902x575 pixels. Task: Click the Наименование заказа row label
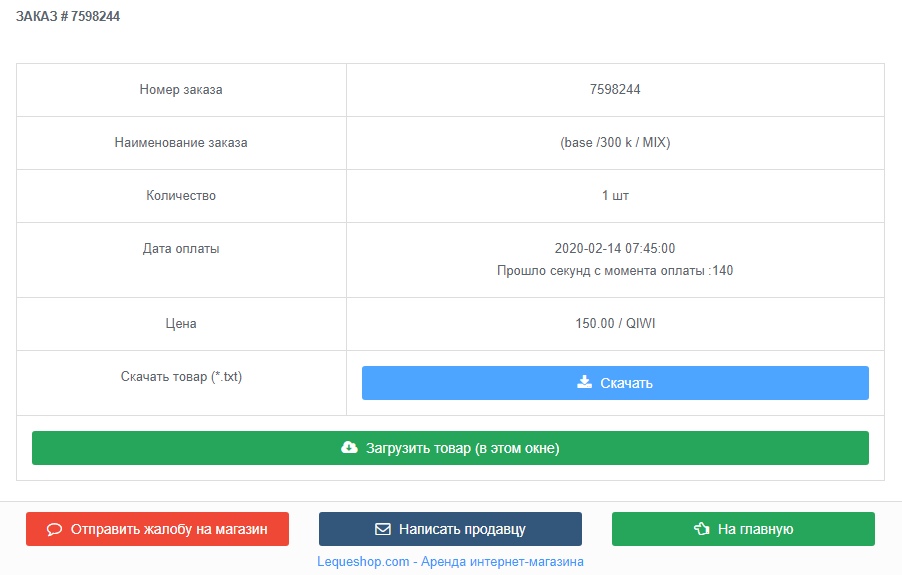click(181, 143)
